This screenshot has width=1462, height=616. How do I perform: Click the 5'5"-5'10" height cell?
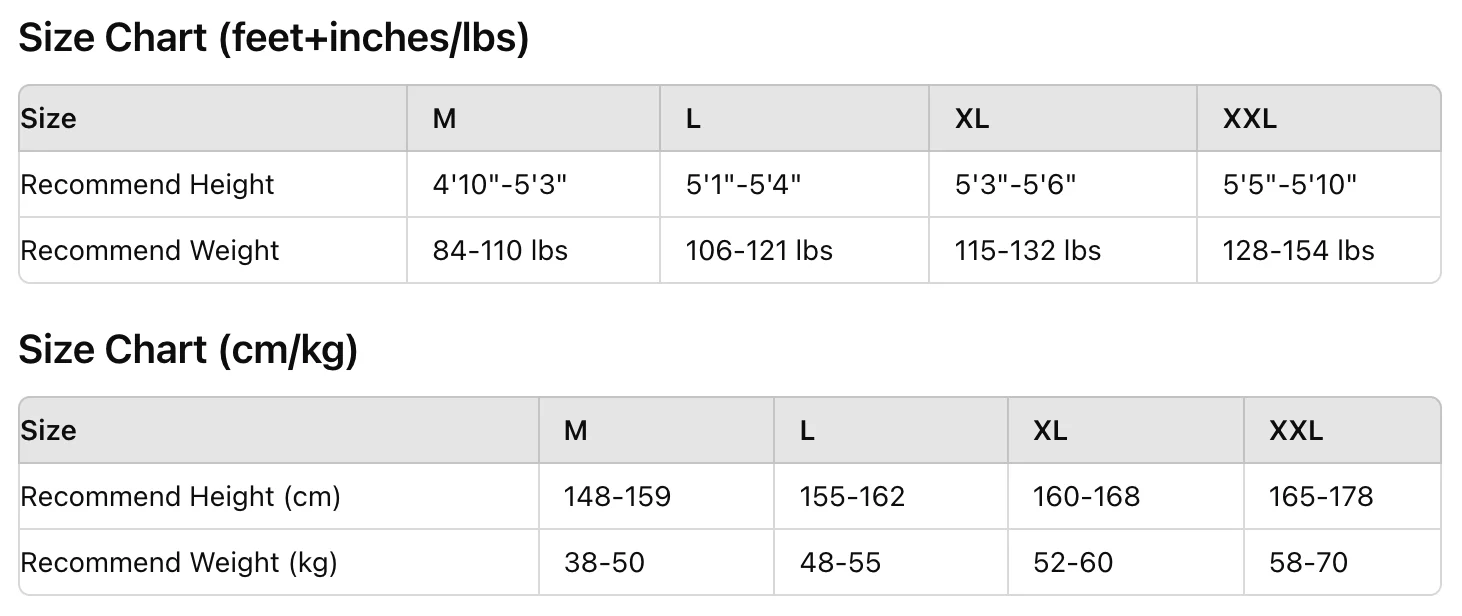(1289, 185)
